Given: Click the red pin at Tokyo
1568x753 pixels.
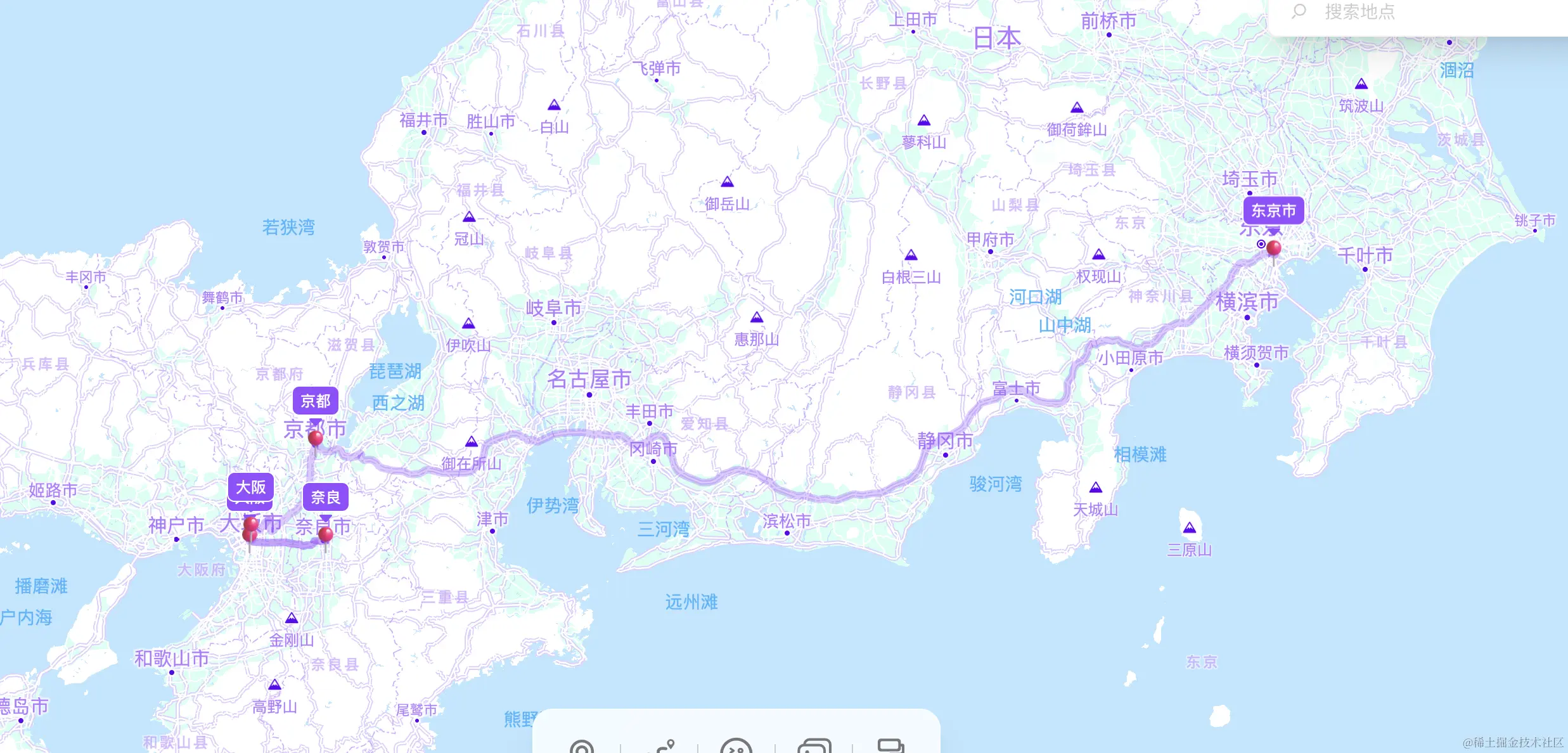Looking at the screenshot, I should [1273, 248].
